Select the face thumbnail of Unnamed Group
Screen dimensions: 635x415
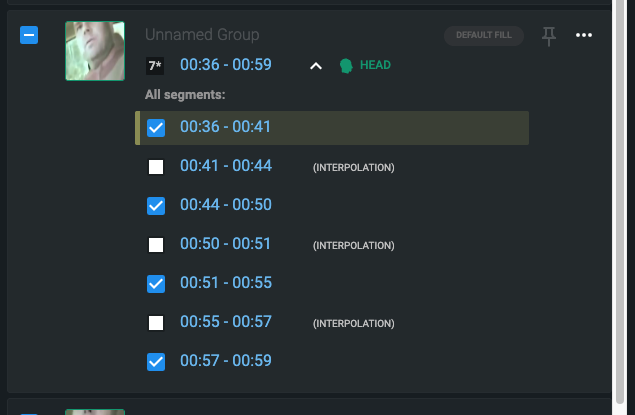tap(95, 51)
